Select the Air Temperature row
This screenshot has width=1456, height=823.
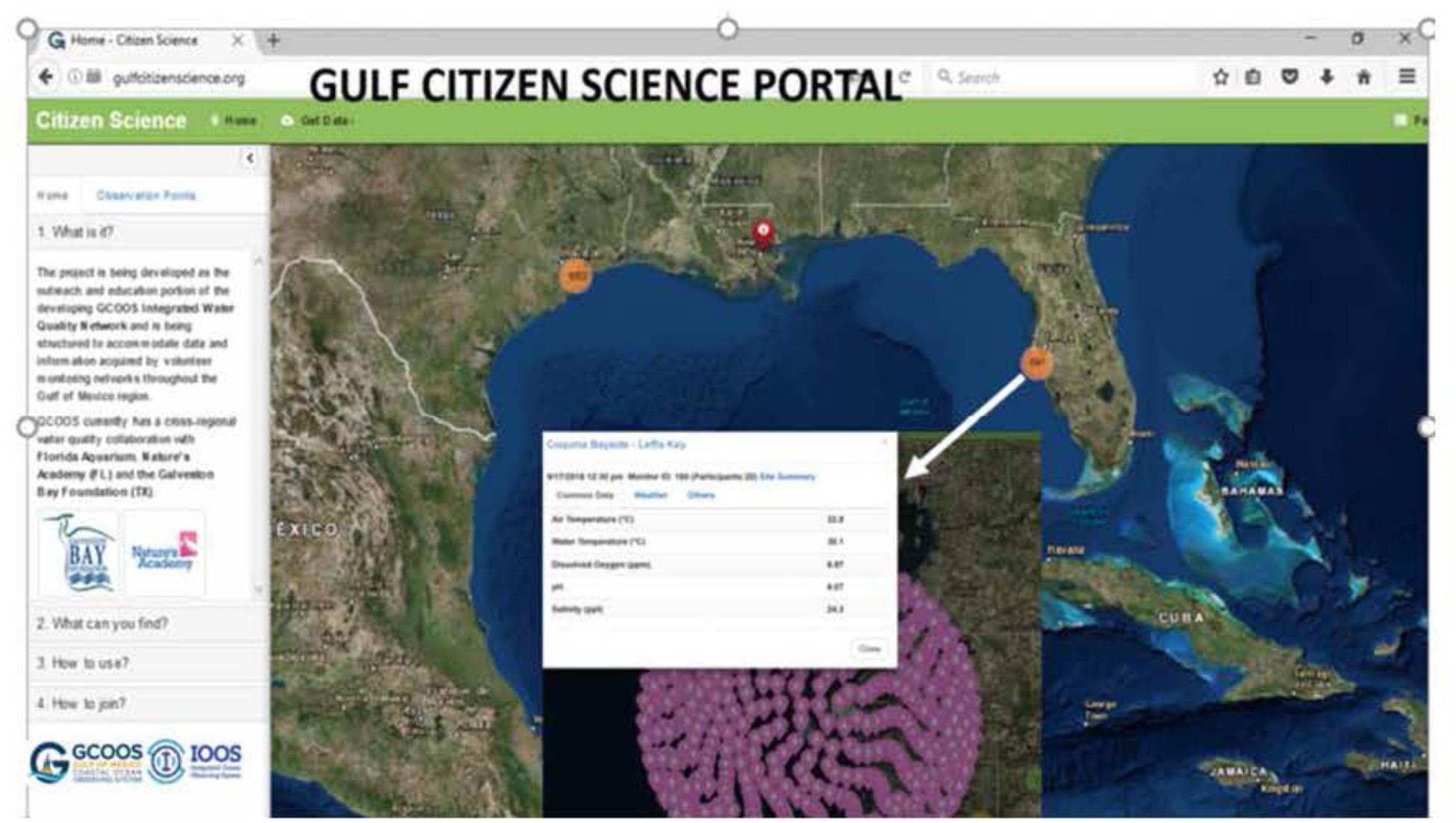point(719,519)
